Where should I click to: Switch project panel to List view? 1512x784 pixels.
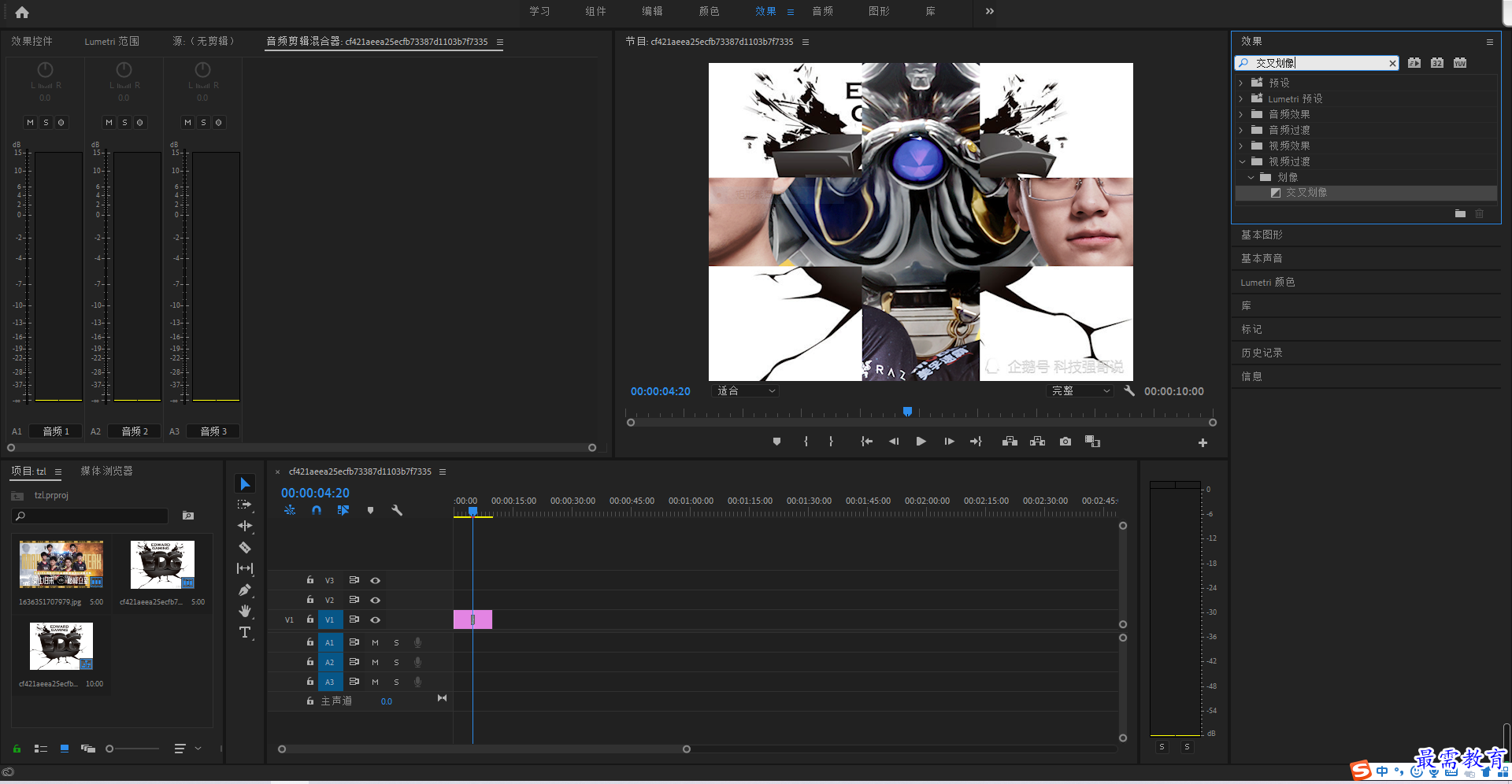41,749
